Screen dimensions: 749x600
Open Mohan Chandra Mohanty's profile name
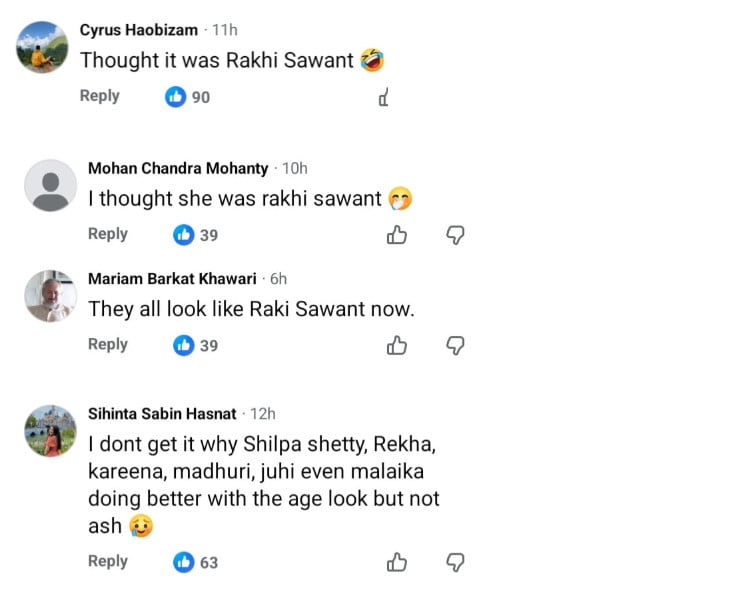click(x=178, y=168)
